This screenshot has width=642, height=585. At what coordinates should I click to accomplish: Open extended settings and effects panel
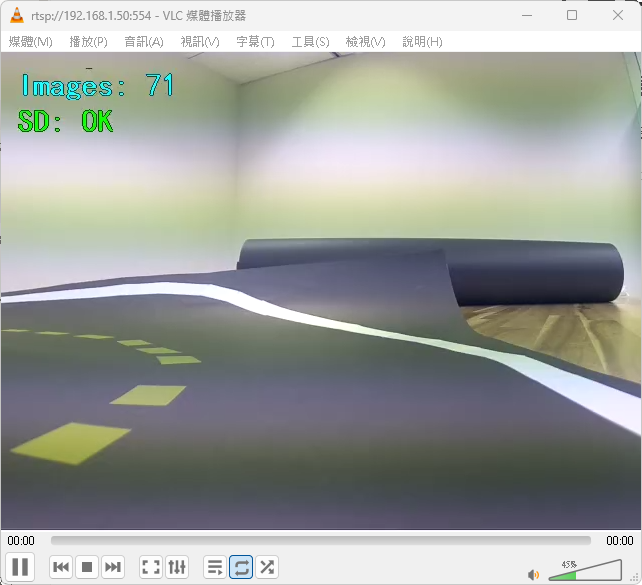(177, 567)
